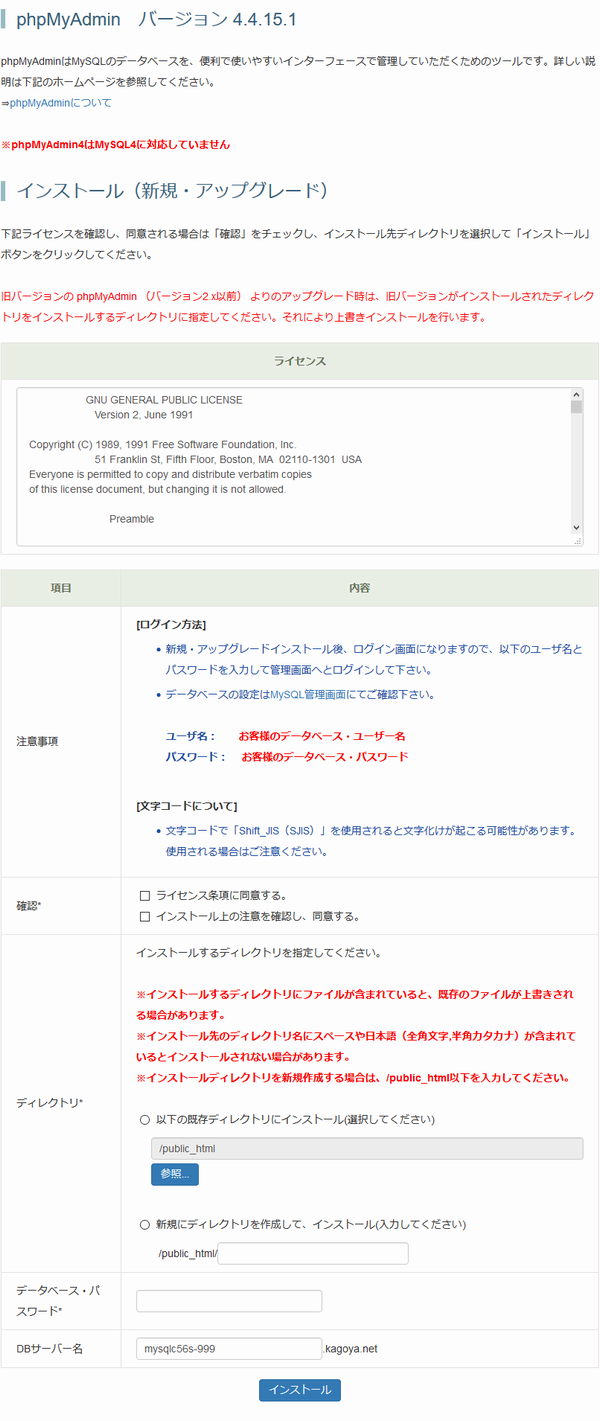The image size is (600, 1421).
Task: Select 以下の既存ディレクトリにインストール radio button
Action: click(145, 1119)
